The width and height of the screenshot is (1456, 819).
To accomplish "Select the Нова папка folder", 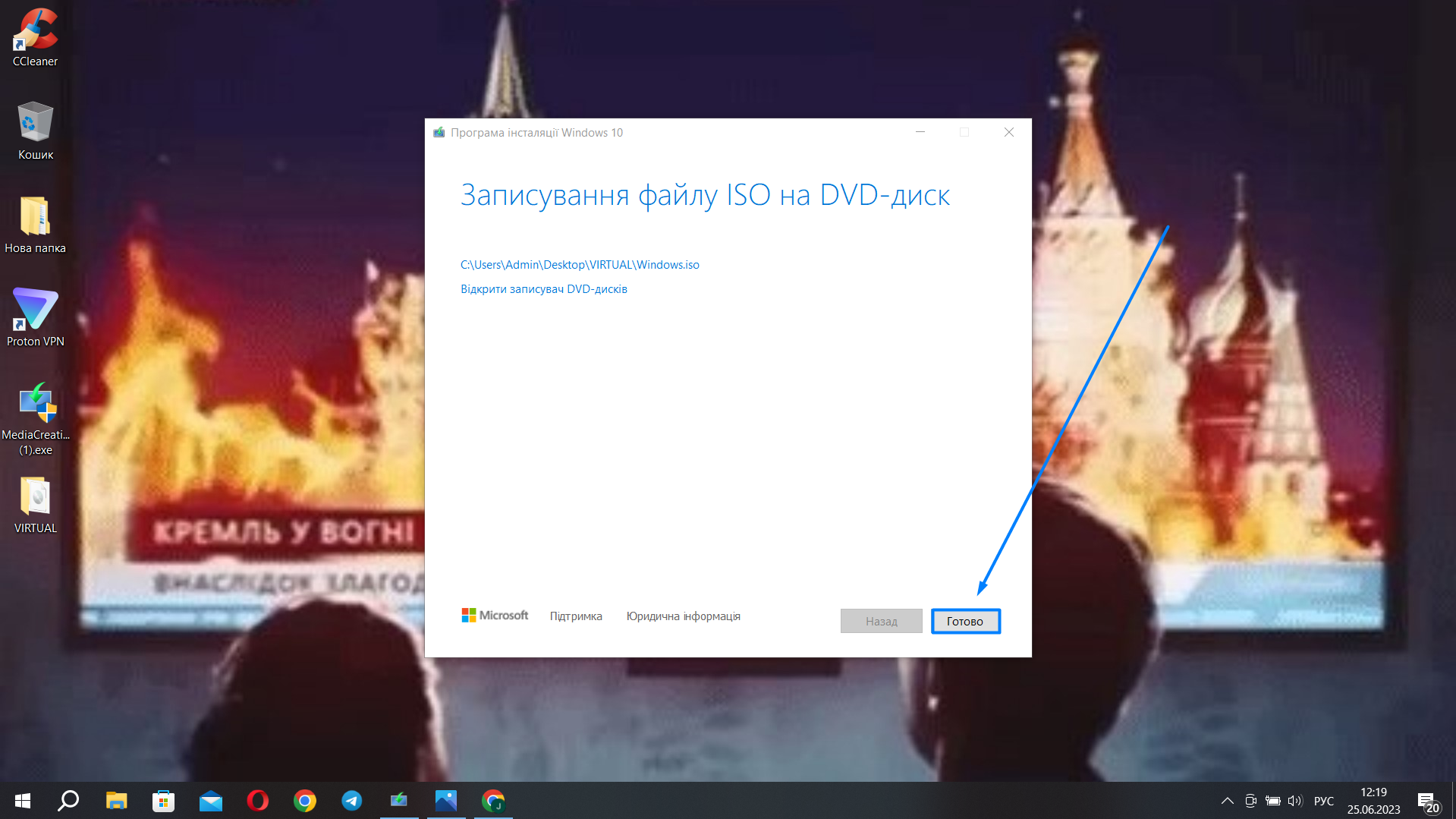I will [35, 225].
